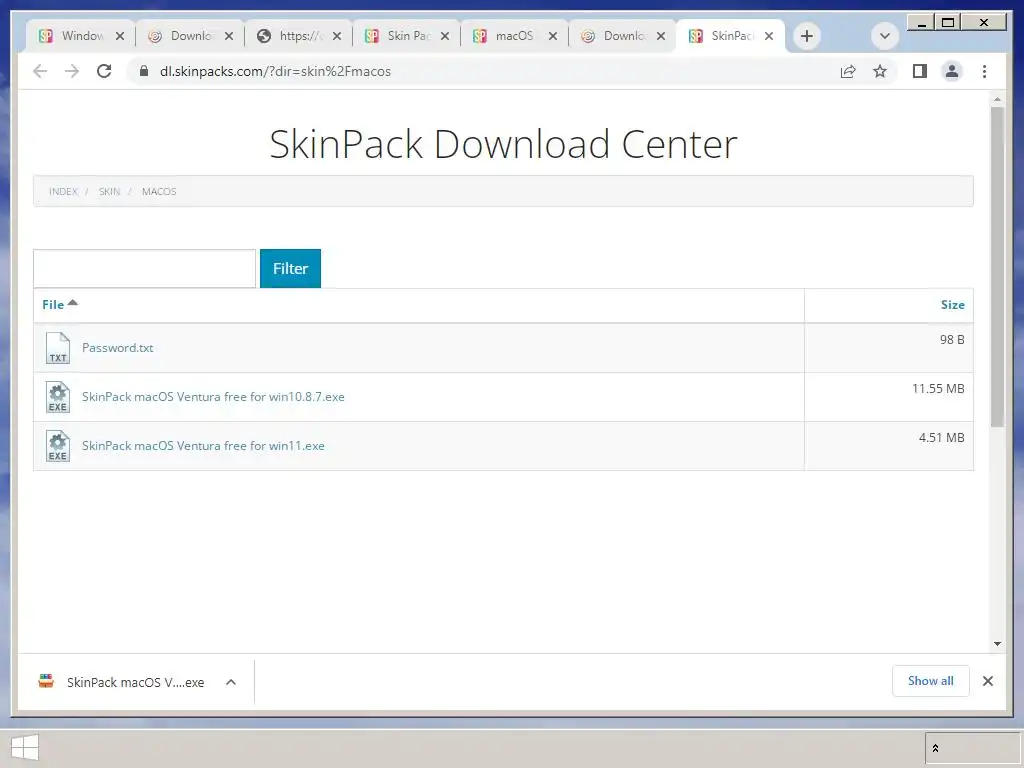Viewport: 1024px width, 768px height.
Task: Click page scrollbar down arrow
Action: click(997, 644)
